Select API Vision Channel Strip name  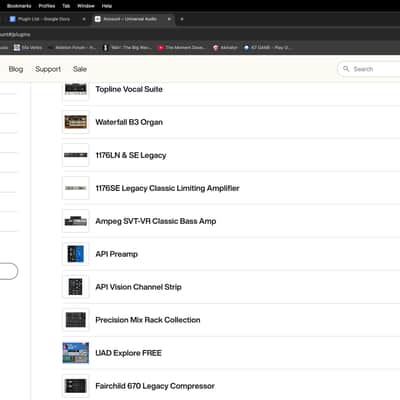point(138,287)
